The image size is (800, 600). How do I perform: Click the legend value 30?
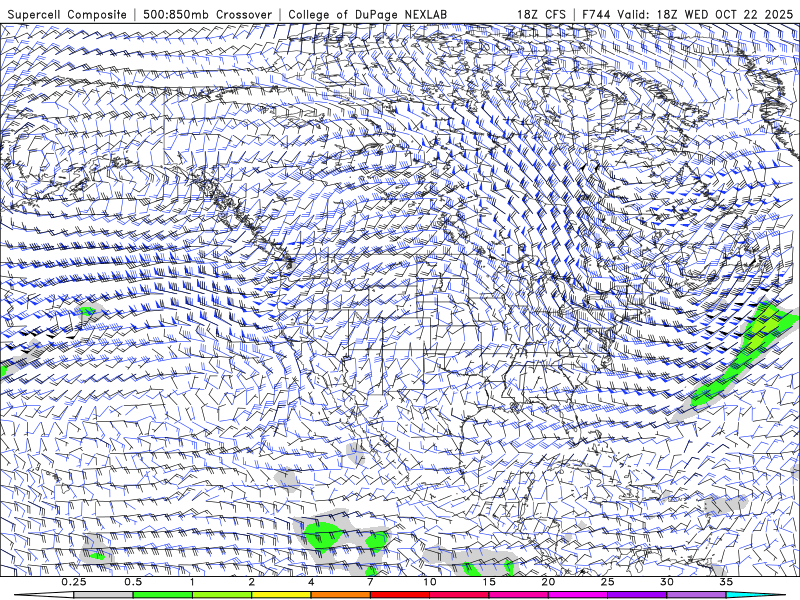coord(667,582)
